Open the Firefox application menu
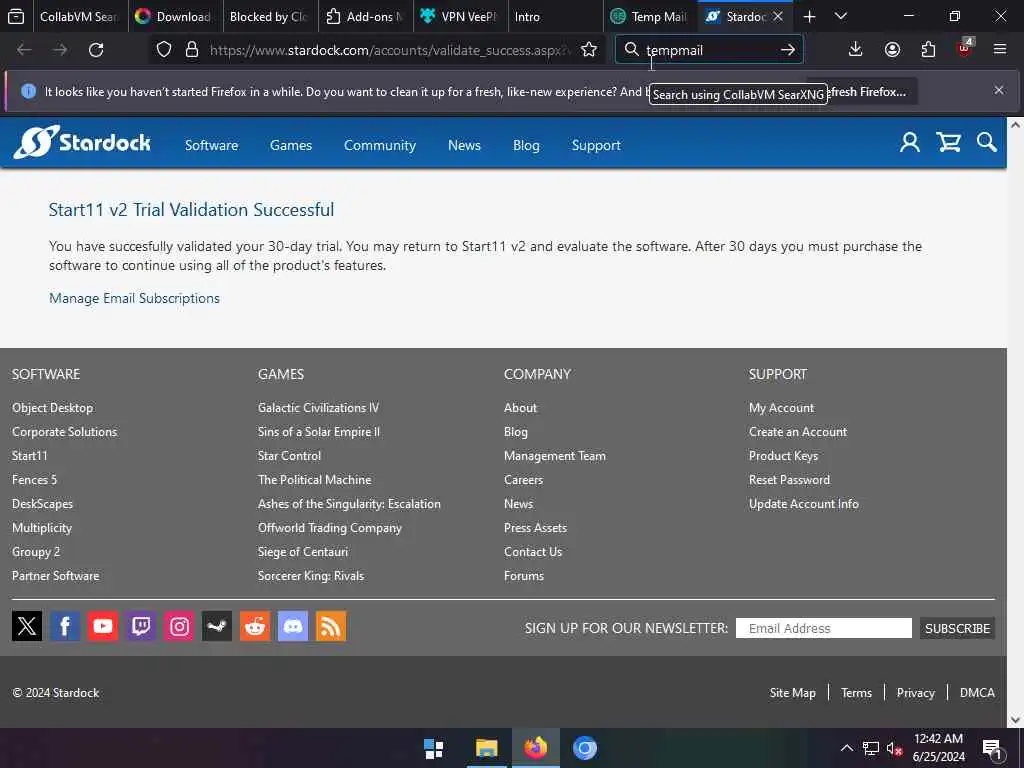 (999, 50)
